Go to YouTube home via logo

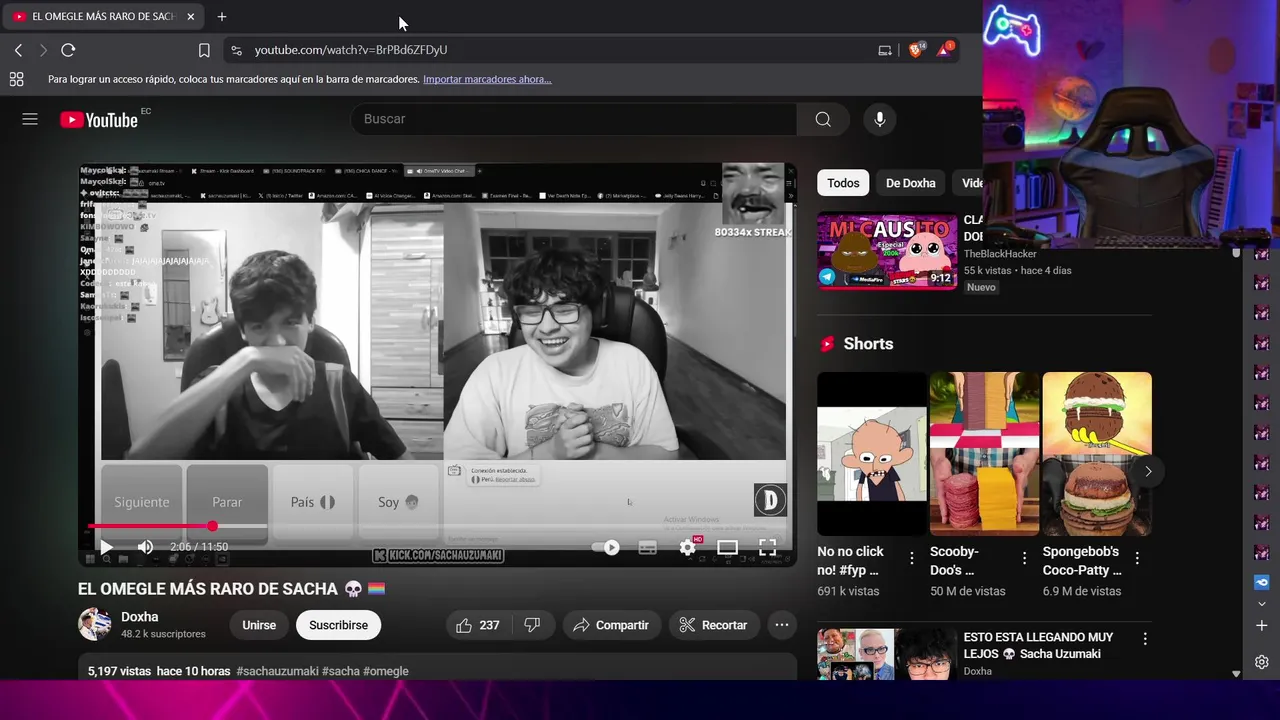tap(98, 120)
